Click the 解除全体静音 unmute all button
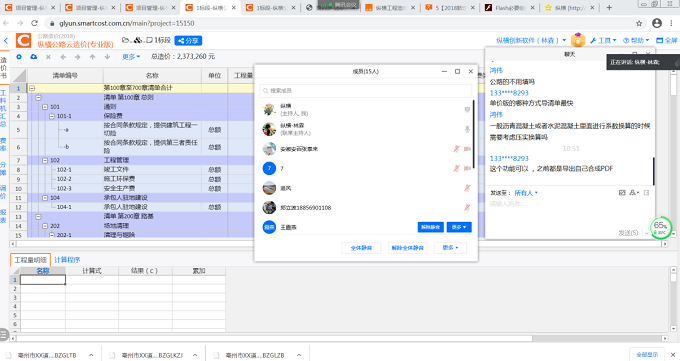Viewport: 680px width, 361px height. pos(408,248)
